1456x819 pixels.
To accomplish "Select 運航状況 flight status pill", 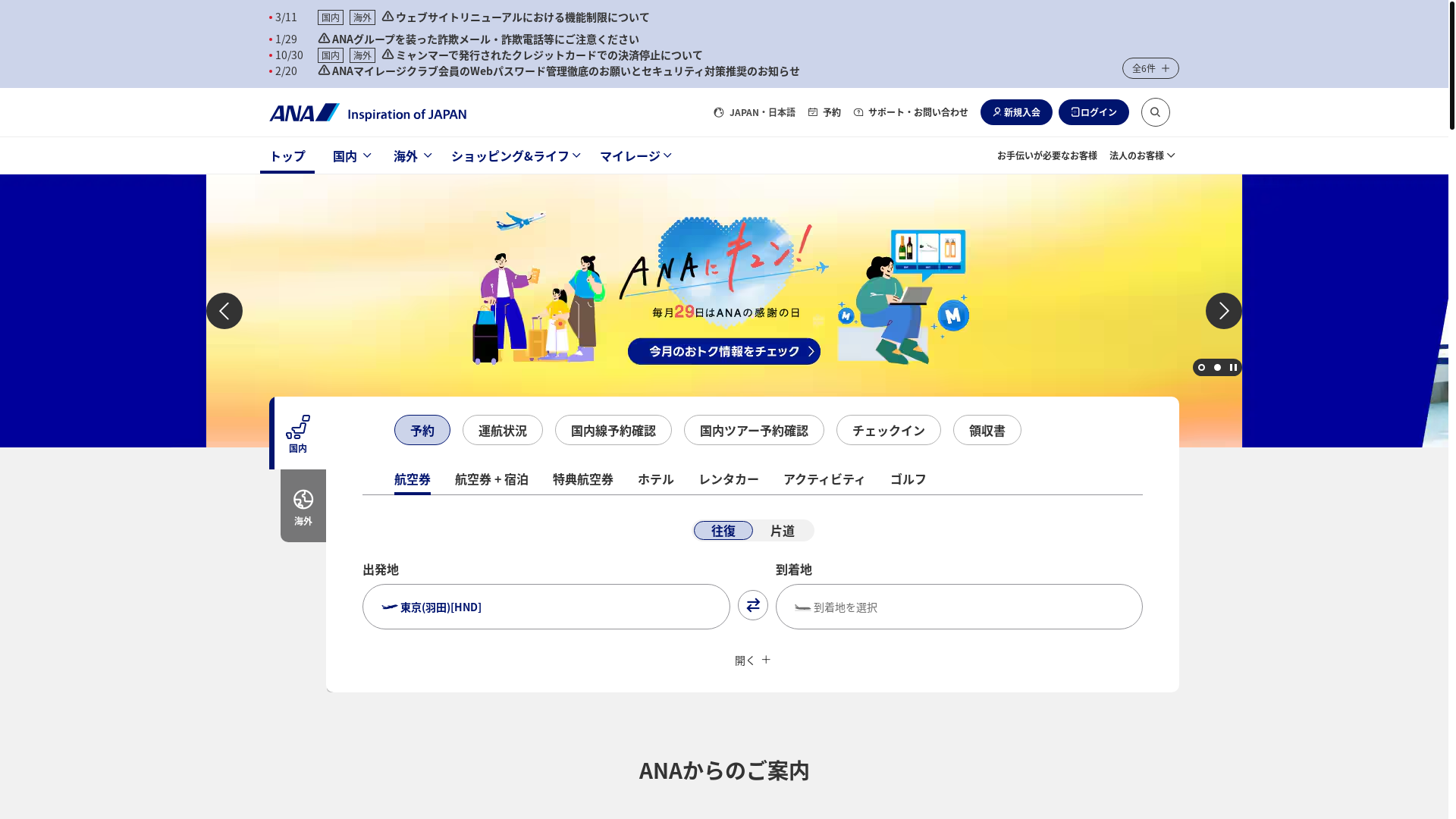I will tap(503, 430).
